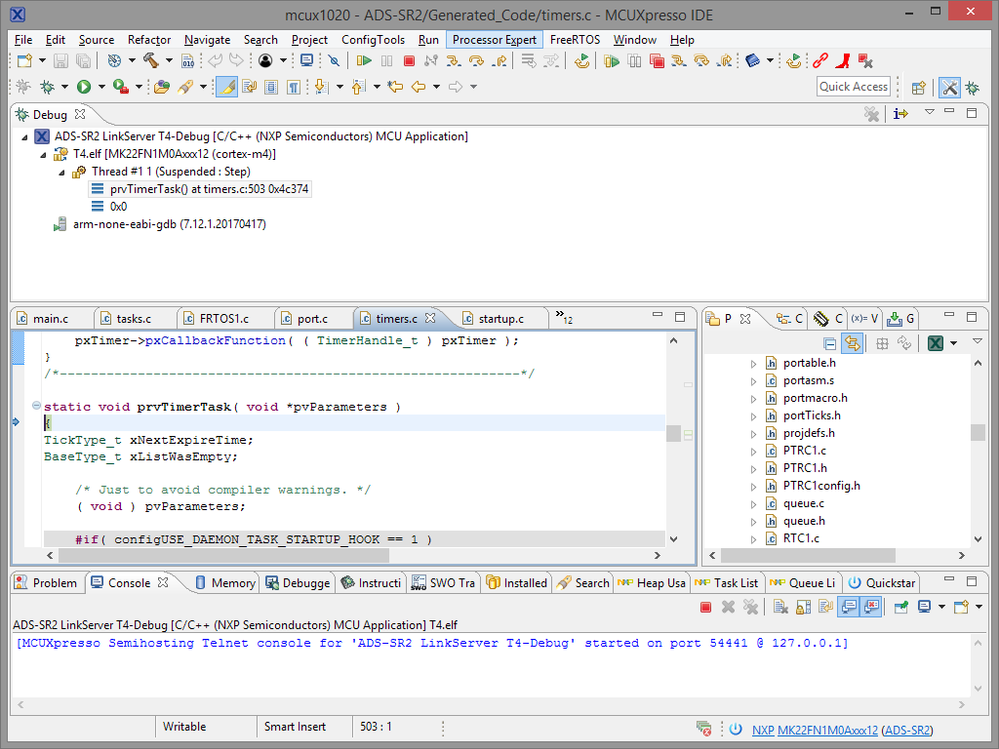Image resolution: width=999 pixels, height=749 pixels.
Task: Collapse the ADS-SR2 LinkServer T4-Debug node
Action: click(24, 137)
